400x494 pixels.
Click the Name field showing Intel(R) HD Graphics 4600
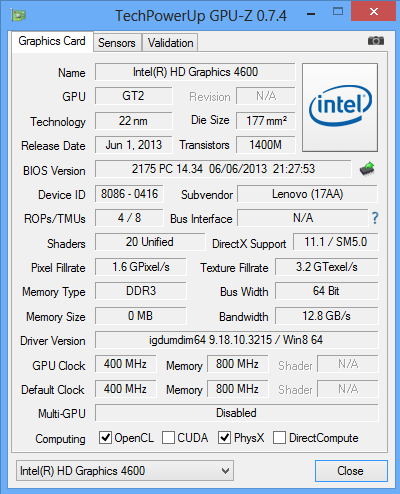(195, 72)
